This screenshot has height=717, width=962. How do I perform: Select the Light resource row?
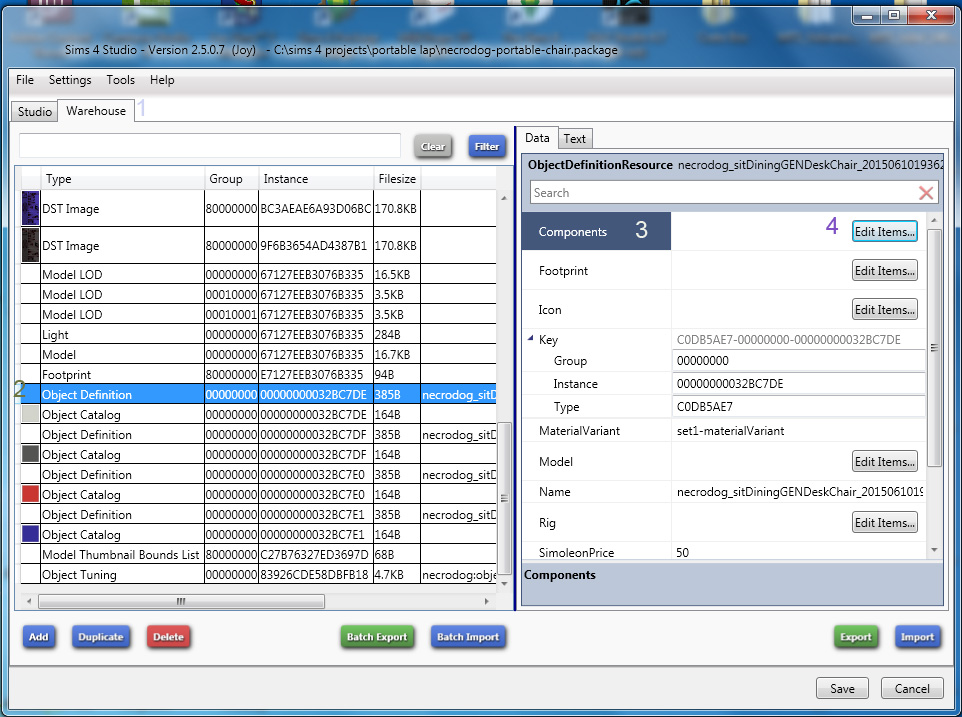[258, 334]
